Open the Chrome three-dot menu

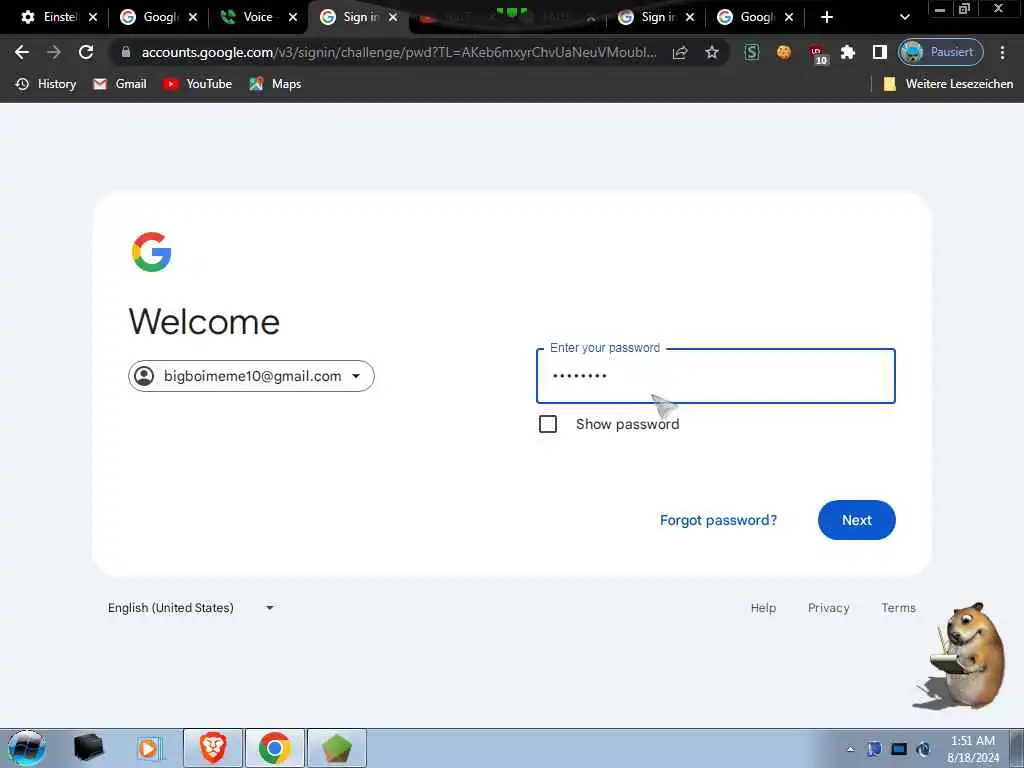tap(1002, 52)
